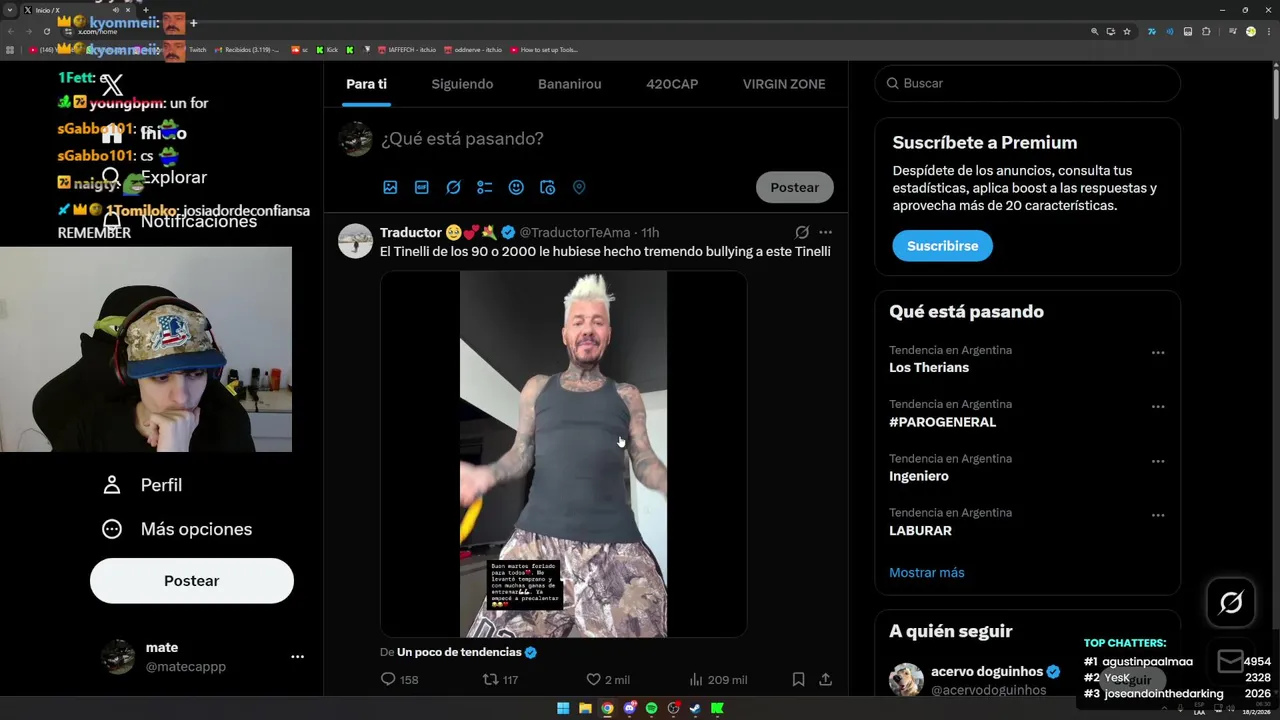Open the Perfil sidebar icon
Image resolution: width=1280 pixels, height=720 pixels.
[x=112, y=485]
